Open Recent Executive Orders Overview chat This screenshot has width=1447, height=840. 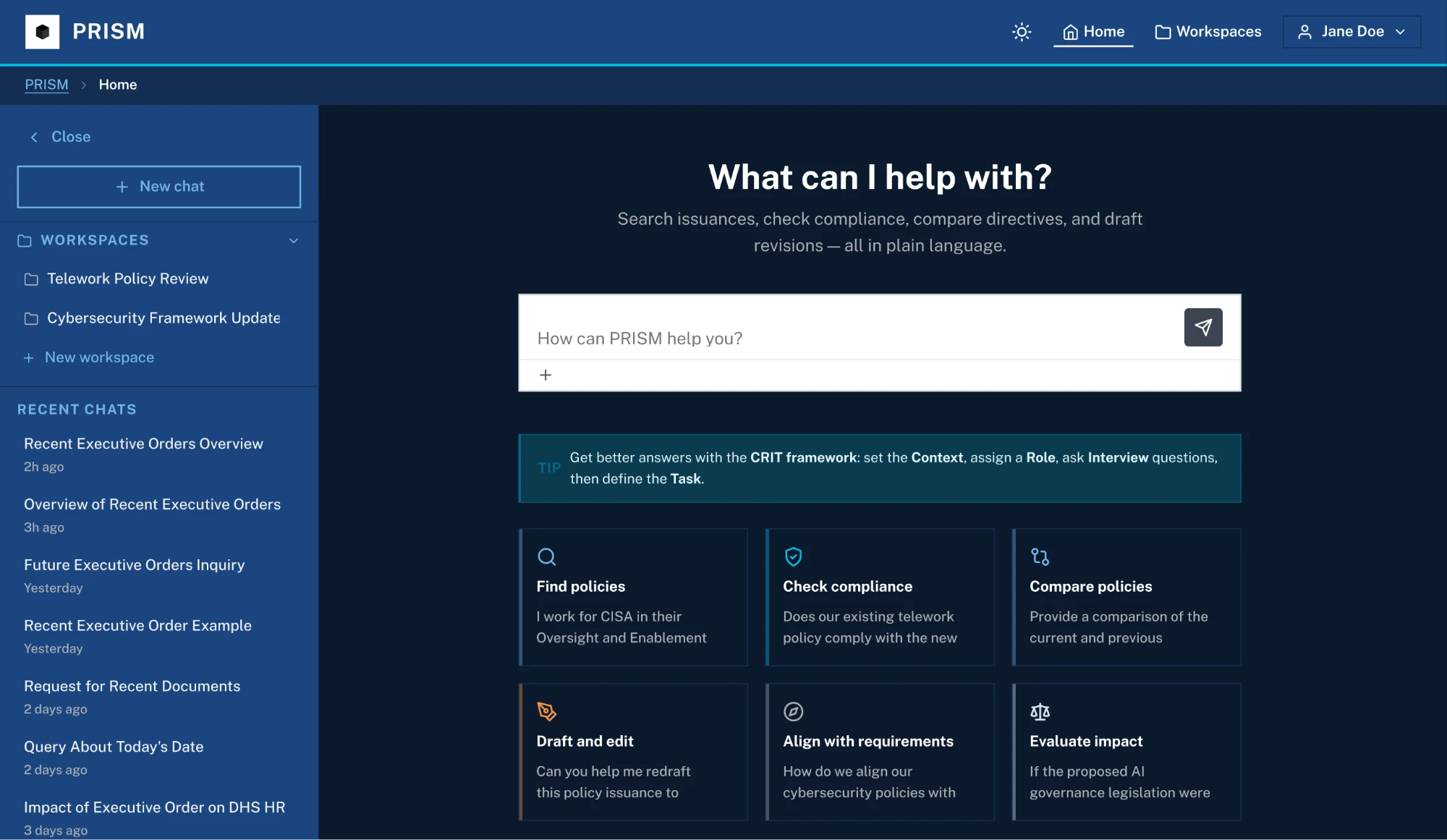tap(159, 454)
